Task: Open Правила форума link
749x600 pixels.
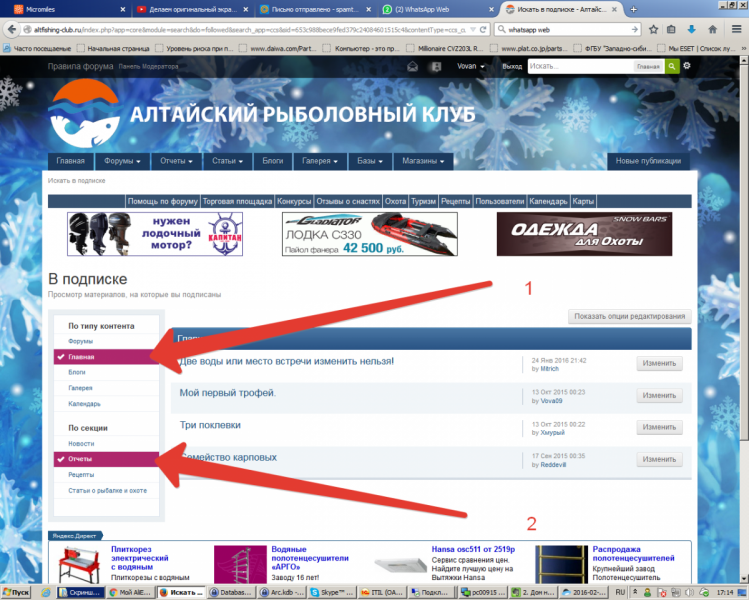Action: click(x=80, y=66)
